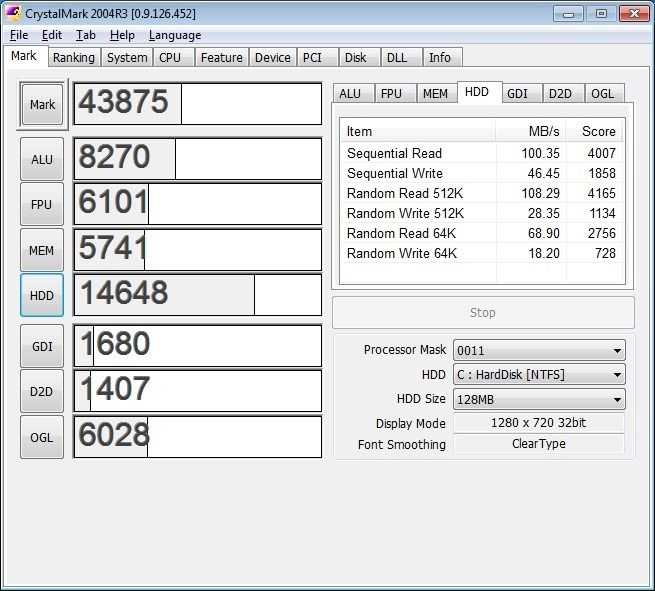Select the Sequential Read row
This screenshot has height=591, width=655.
482,153
